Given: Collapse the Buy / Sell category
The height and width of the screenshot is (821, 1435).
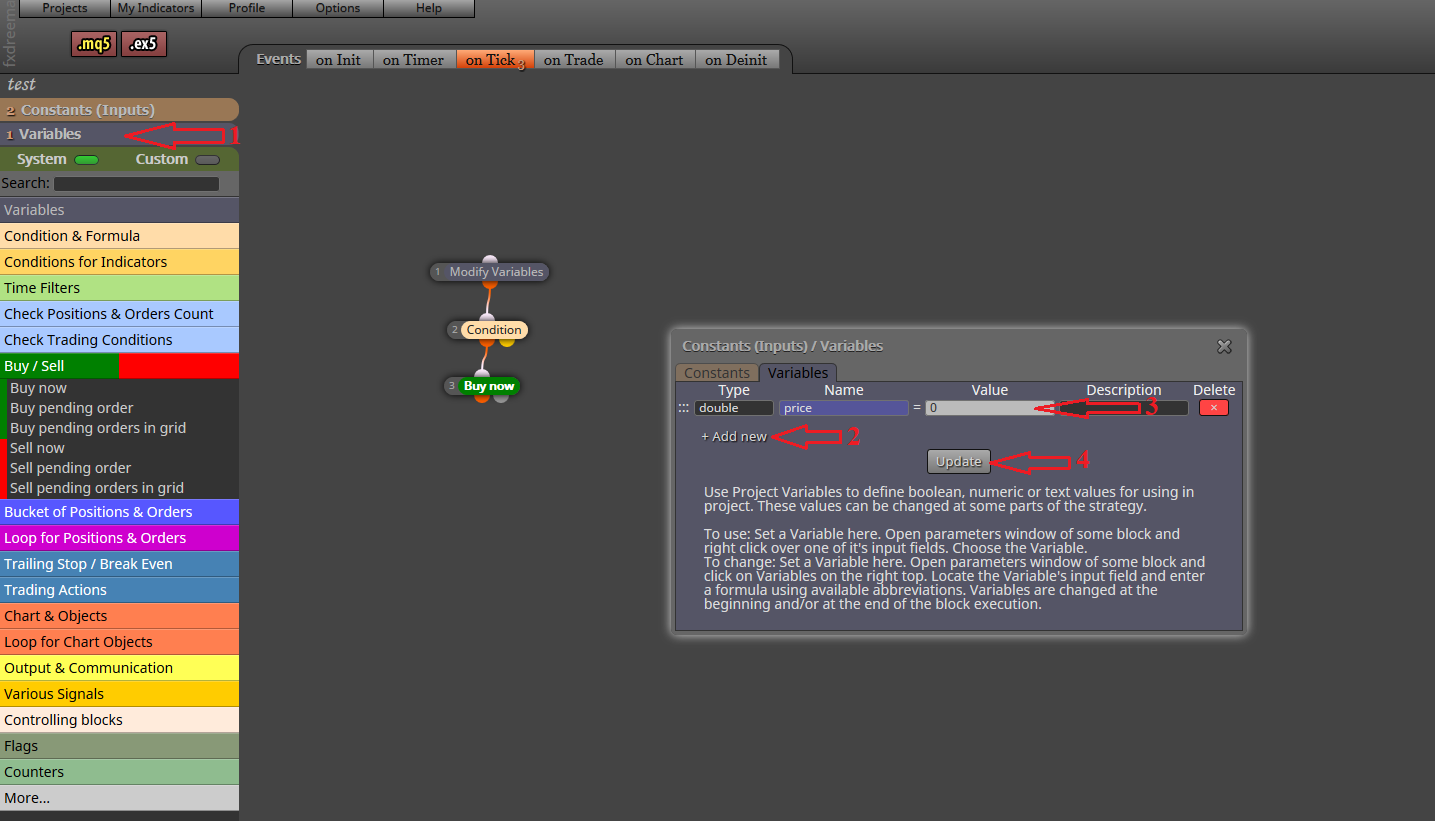Looking at the screenshot, I should coord(119,366).
